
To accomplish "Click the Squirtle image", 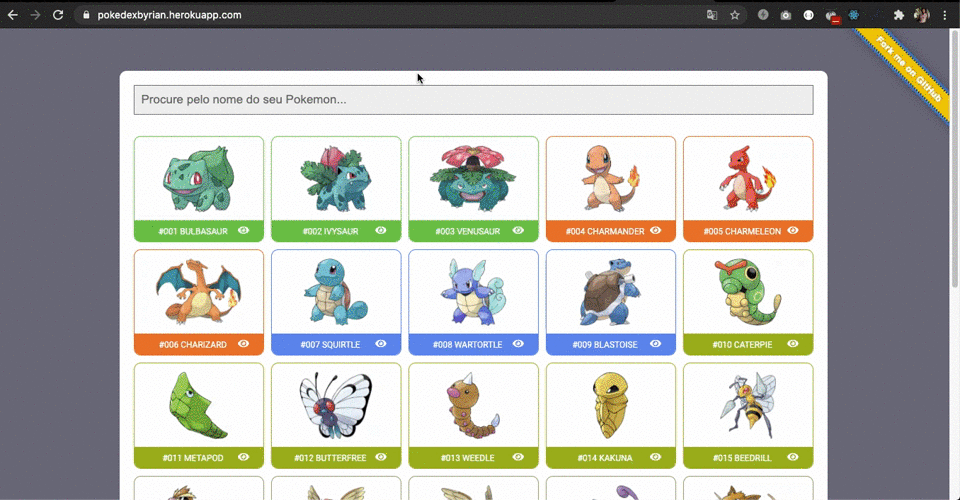I will click(x=336, y=291).
